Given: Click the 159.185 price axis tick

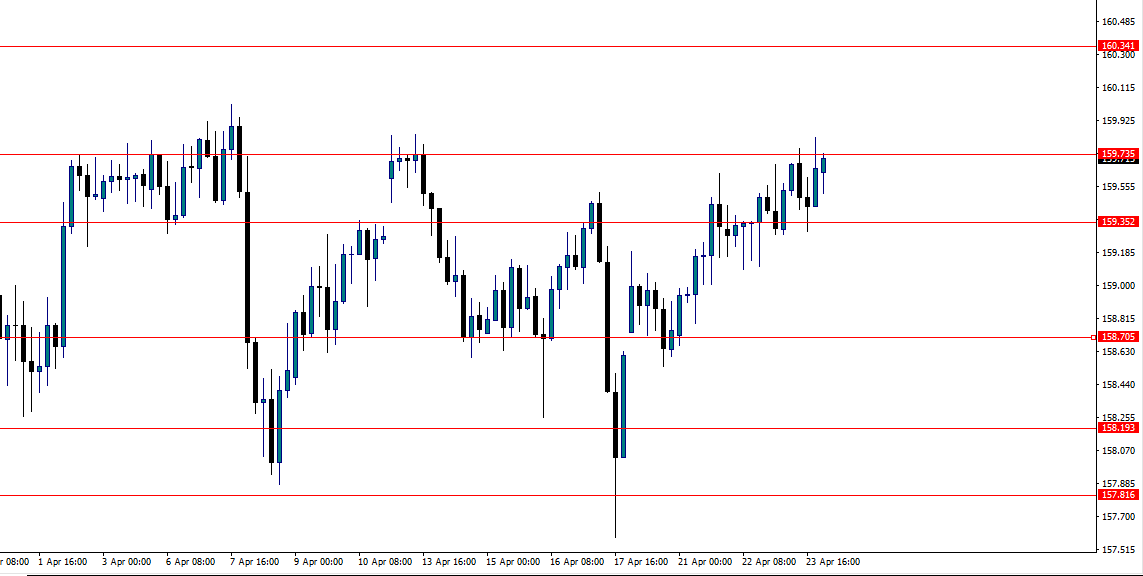Looking at the screenshot, I should click(x=1118, y=253).
